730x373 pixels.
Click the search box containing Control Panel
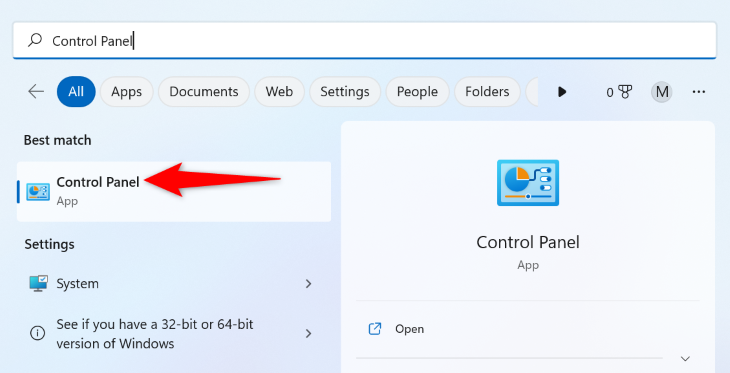[364, 41]
